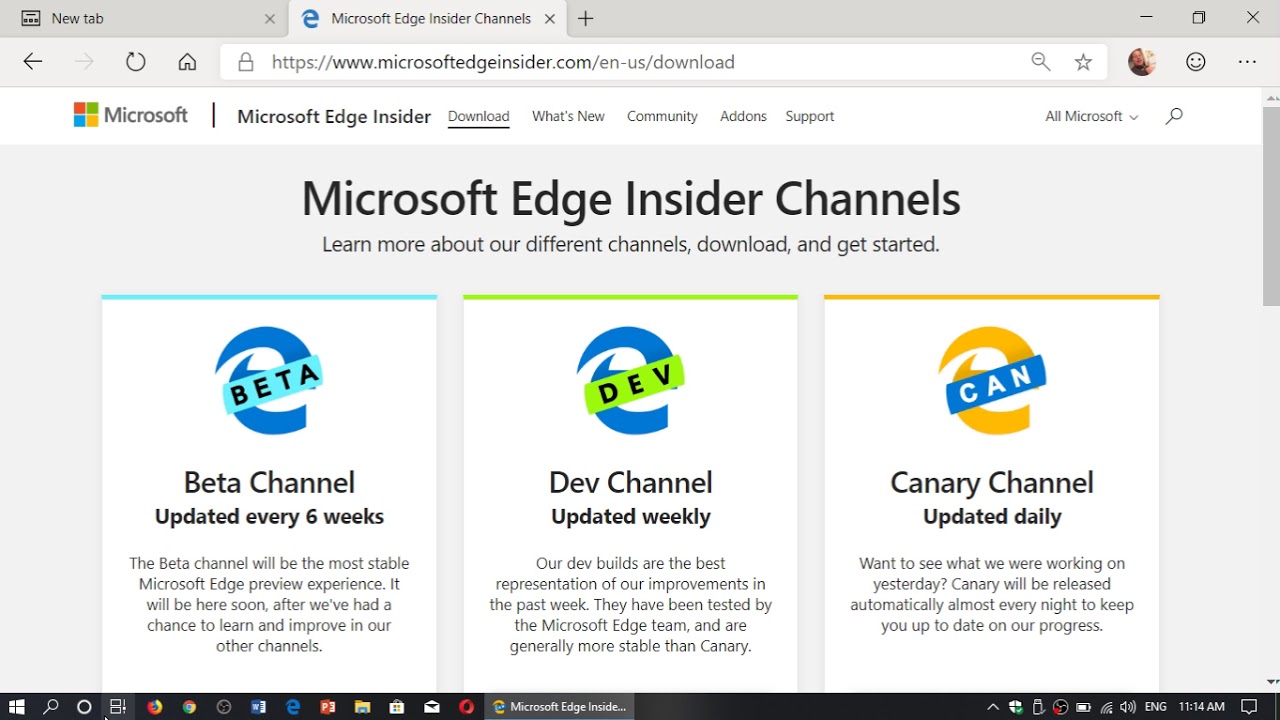Click the 11:14 AM taskbar clock
Viewport: 1280px width, 720px height.
point(1201,706)
